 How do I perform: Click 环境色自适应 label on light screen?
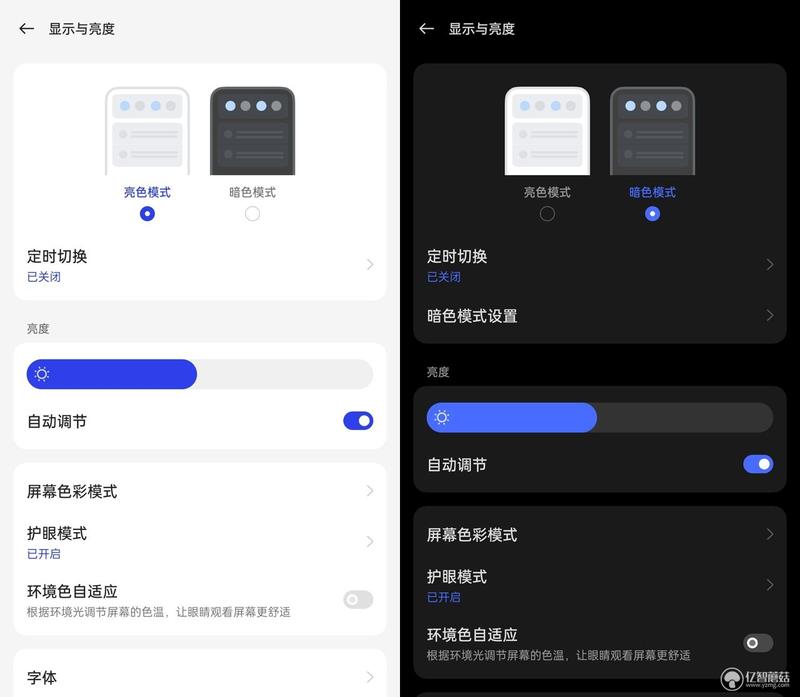point(72,591)
